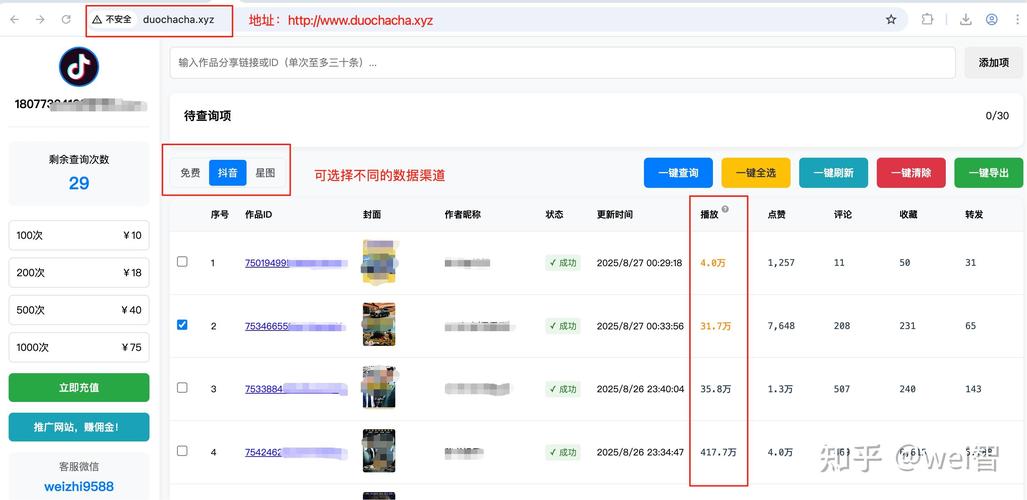Open the browser downloads icon
The image size is (1027, 500).
(965, 19)
